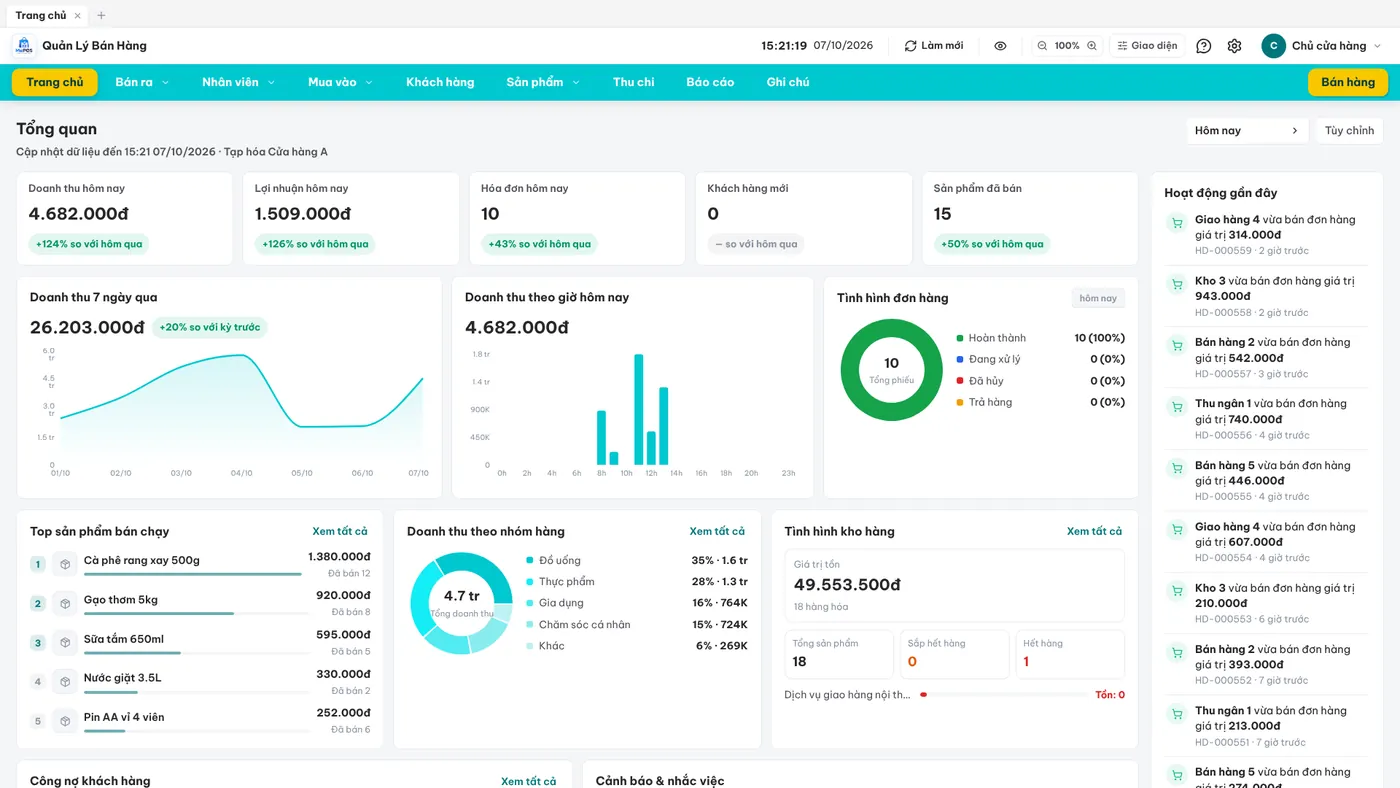Screen dimensions: 1400x788
Task: Click the cart icon for order HD-000553
Action: pyautogui.click(x=1177, y=592)
